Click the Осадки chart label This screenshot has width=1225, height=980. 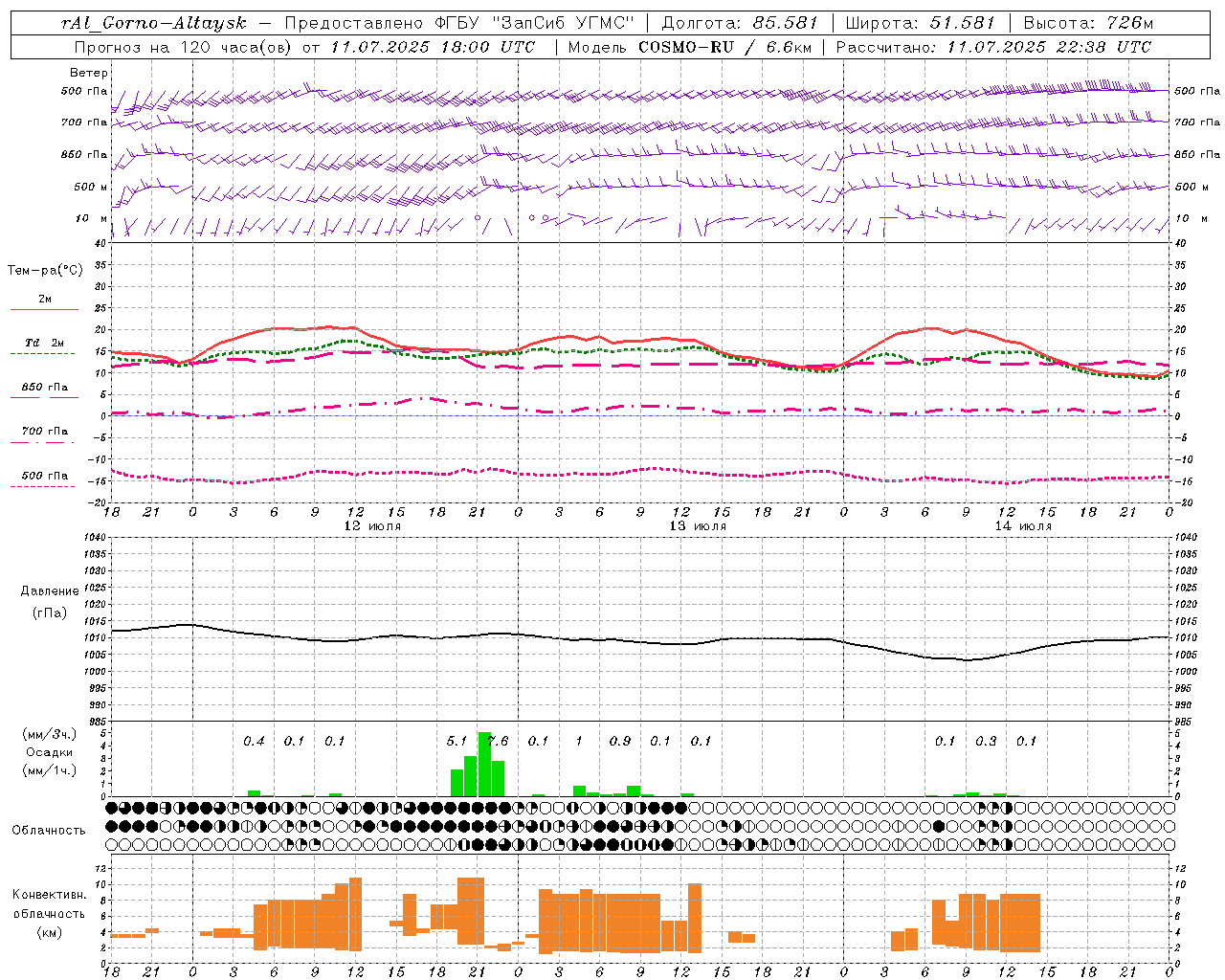(x=49, y=752)
